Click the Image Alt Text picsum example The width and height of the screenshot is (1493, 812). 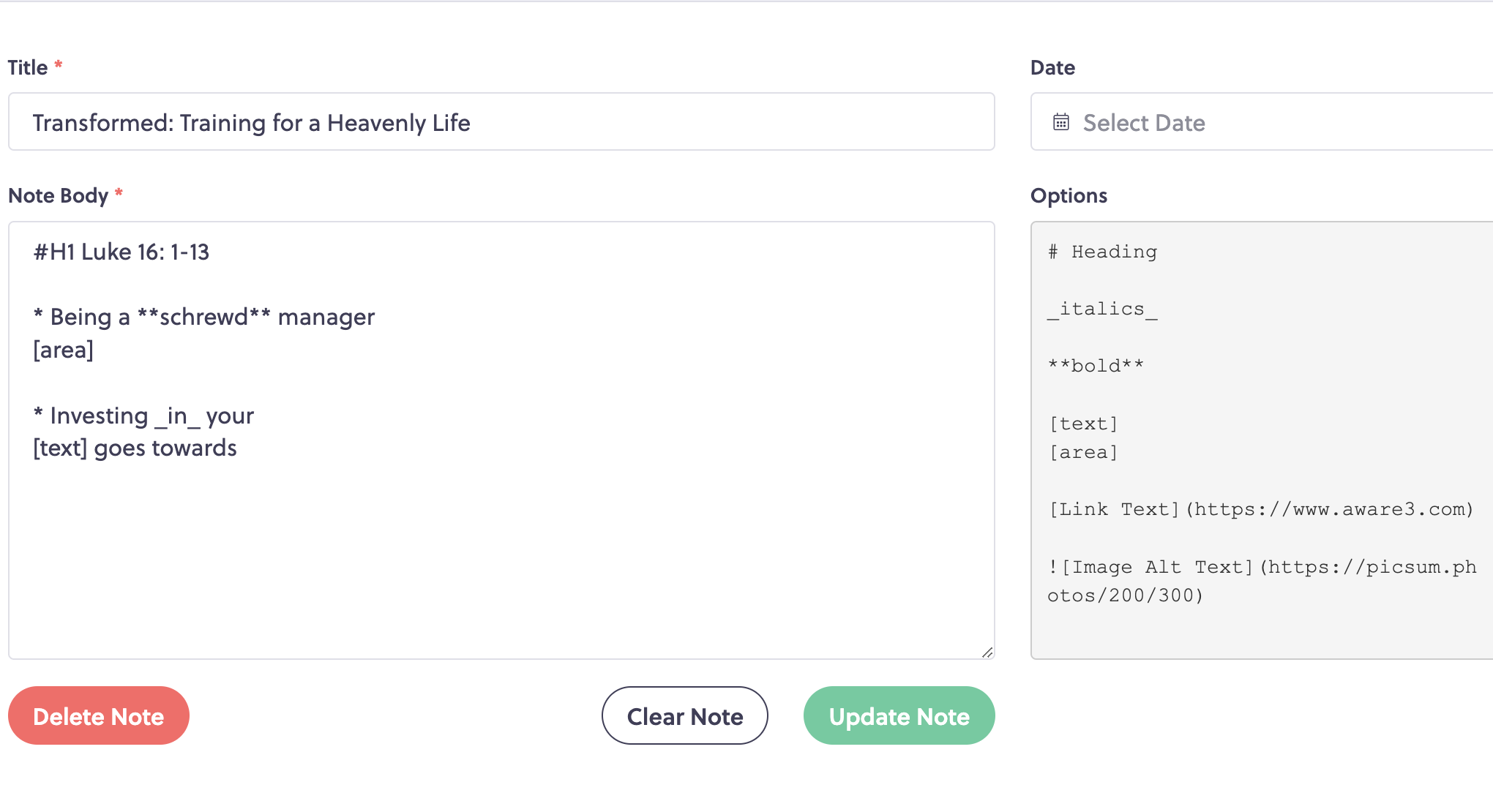coord(1262,581)
